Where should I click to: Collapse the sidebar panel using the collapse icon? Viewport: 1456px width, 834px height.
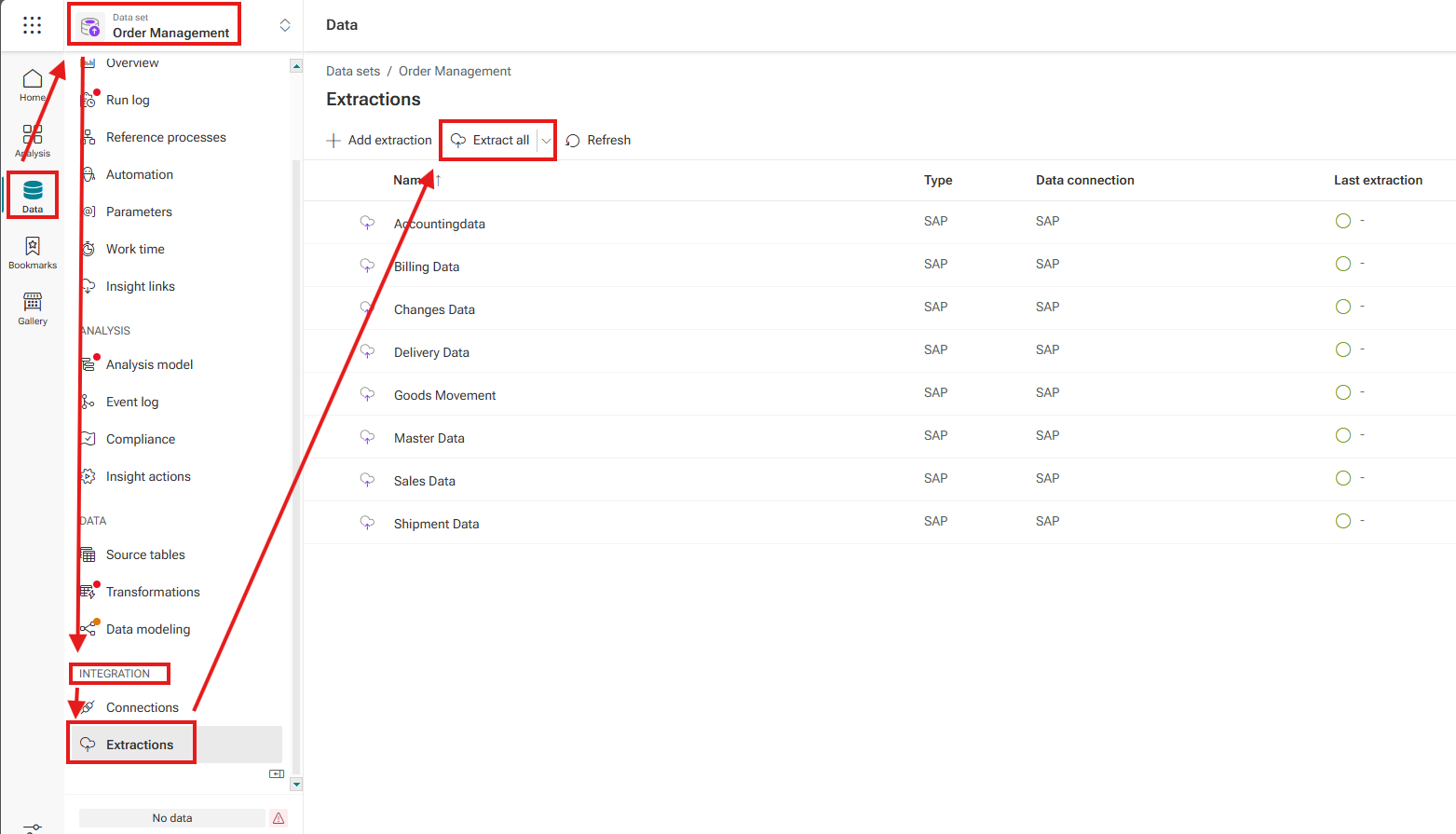pos(277,773)
